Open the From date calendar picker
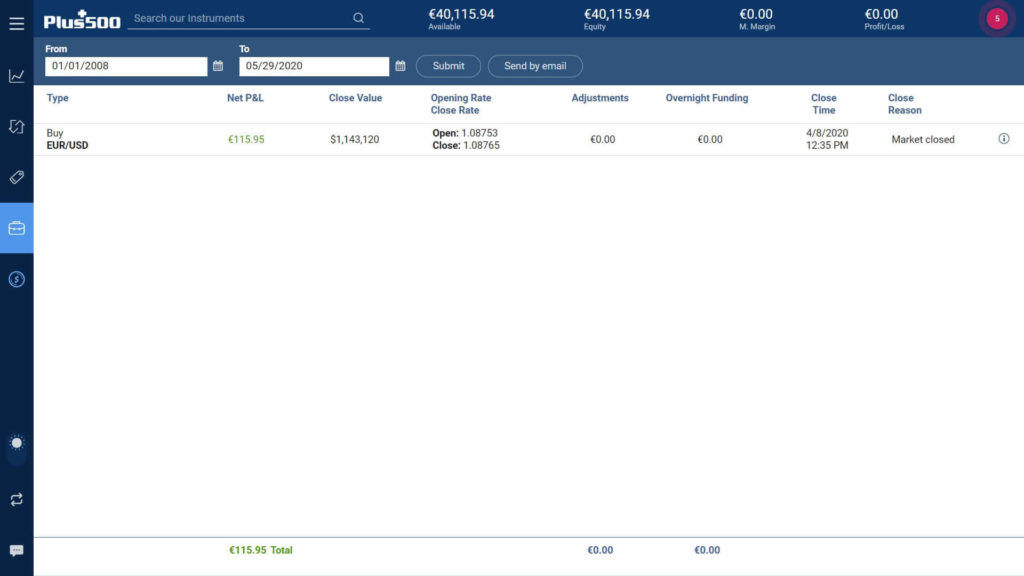1024x576 pixels. click(218, 66)
